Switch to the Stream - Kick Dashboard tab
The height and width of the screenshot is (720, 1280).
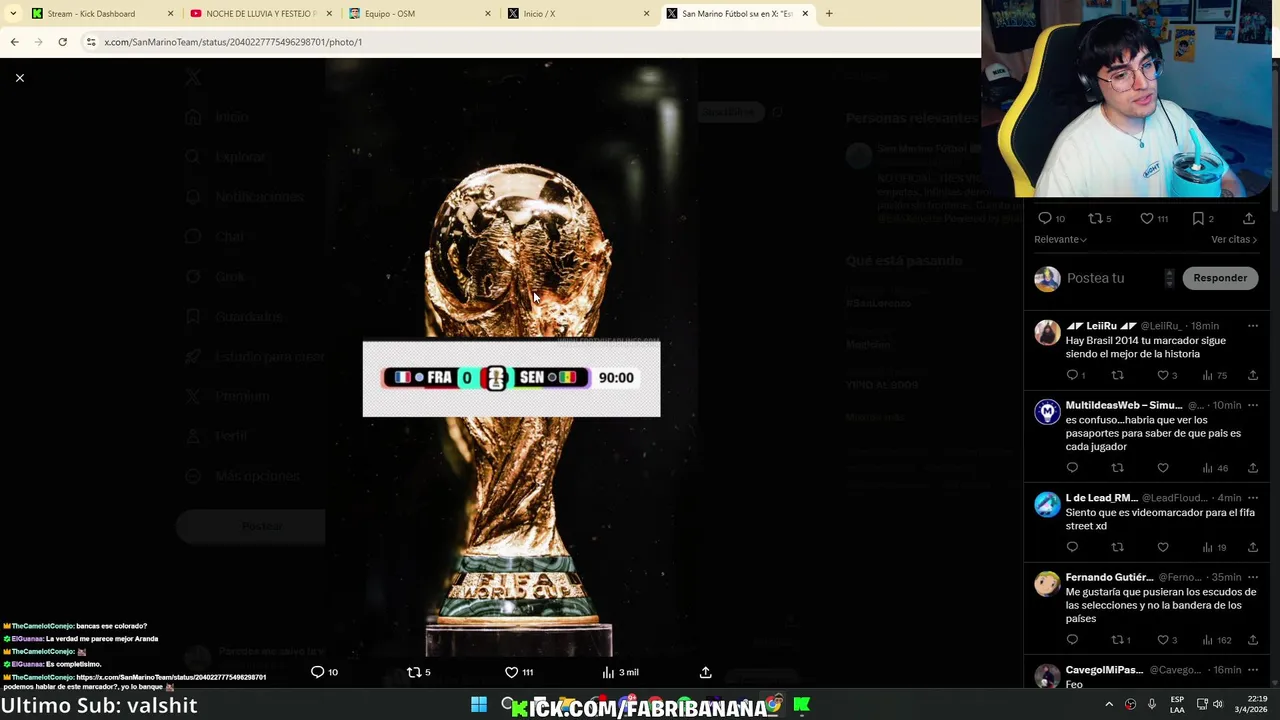(92, 14)
